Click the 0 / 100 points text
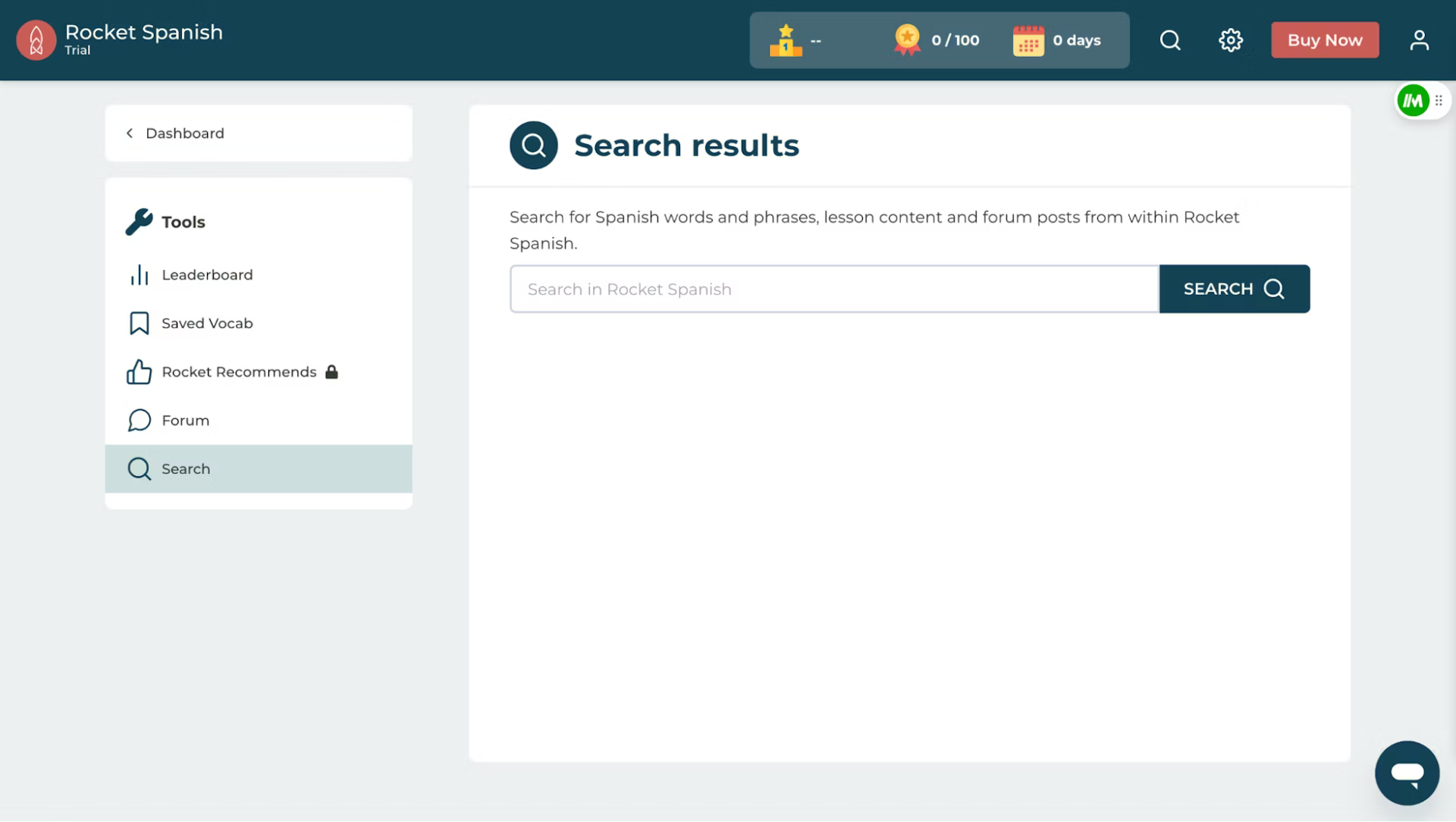 coord(955,40)
